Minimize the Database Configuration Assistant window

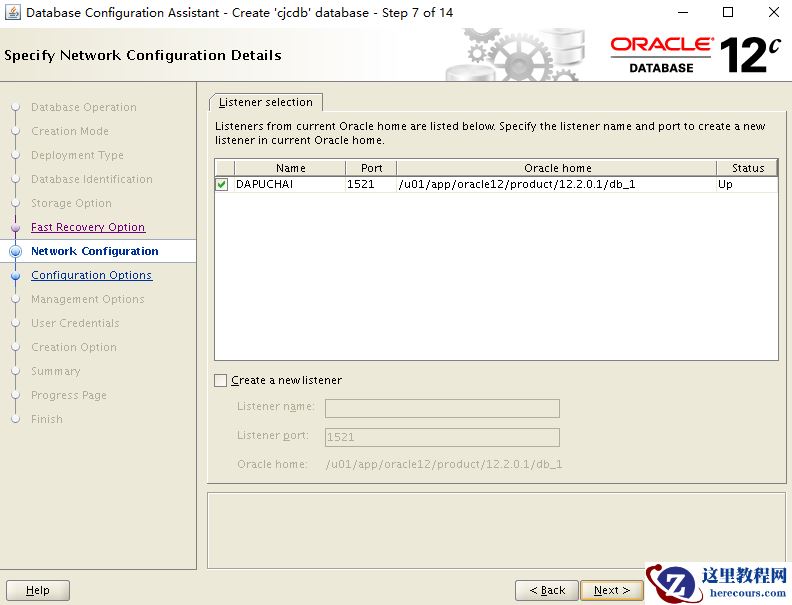tap(683, 12)
